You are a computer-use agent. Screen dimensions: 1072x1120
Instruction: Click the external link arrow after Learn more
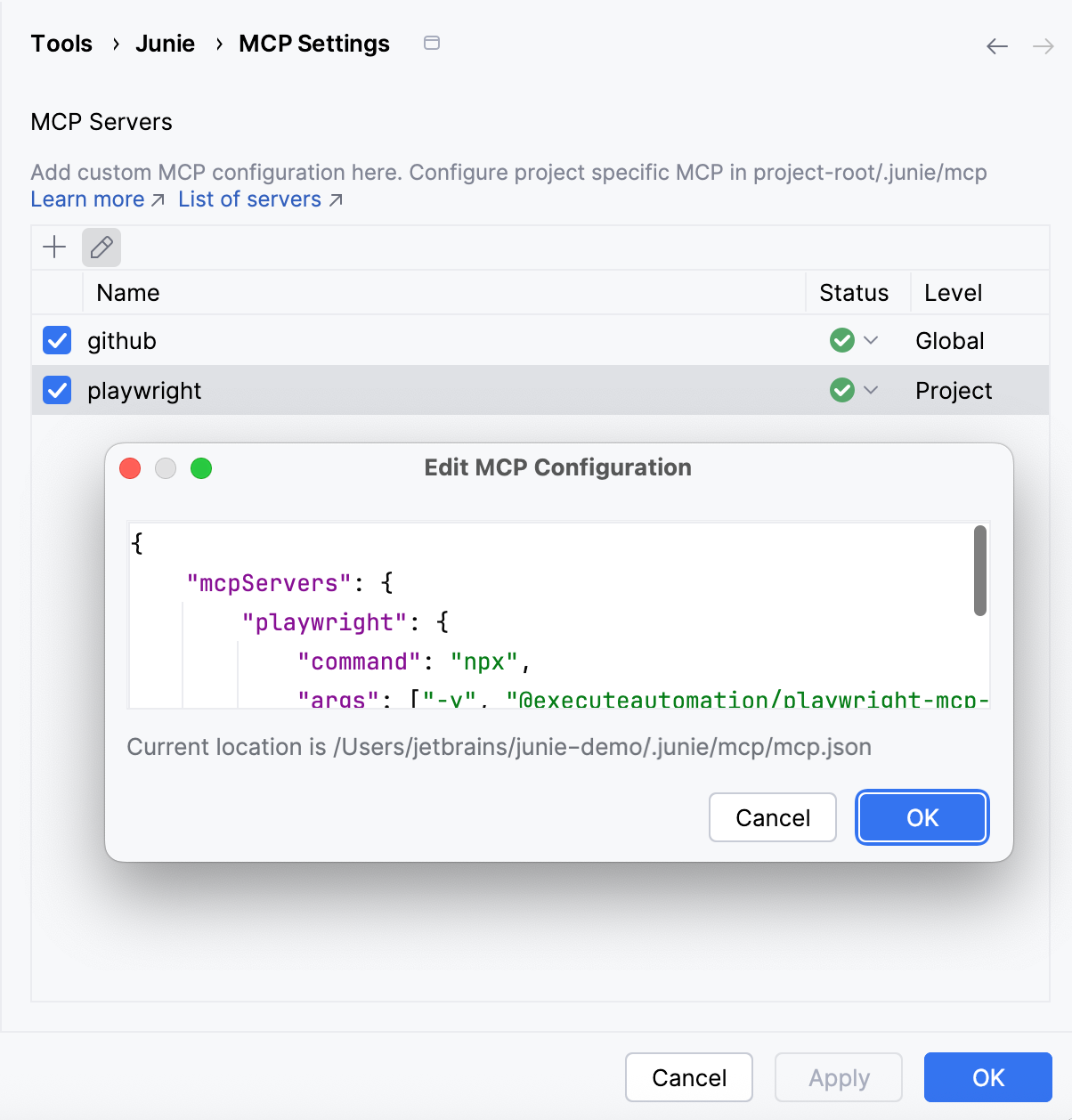(157, 199)
